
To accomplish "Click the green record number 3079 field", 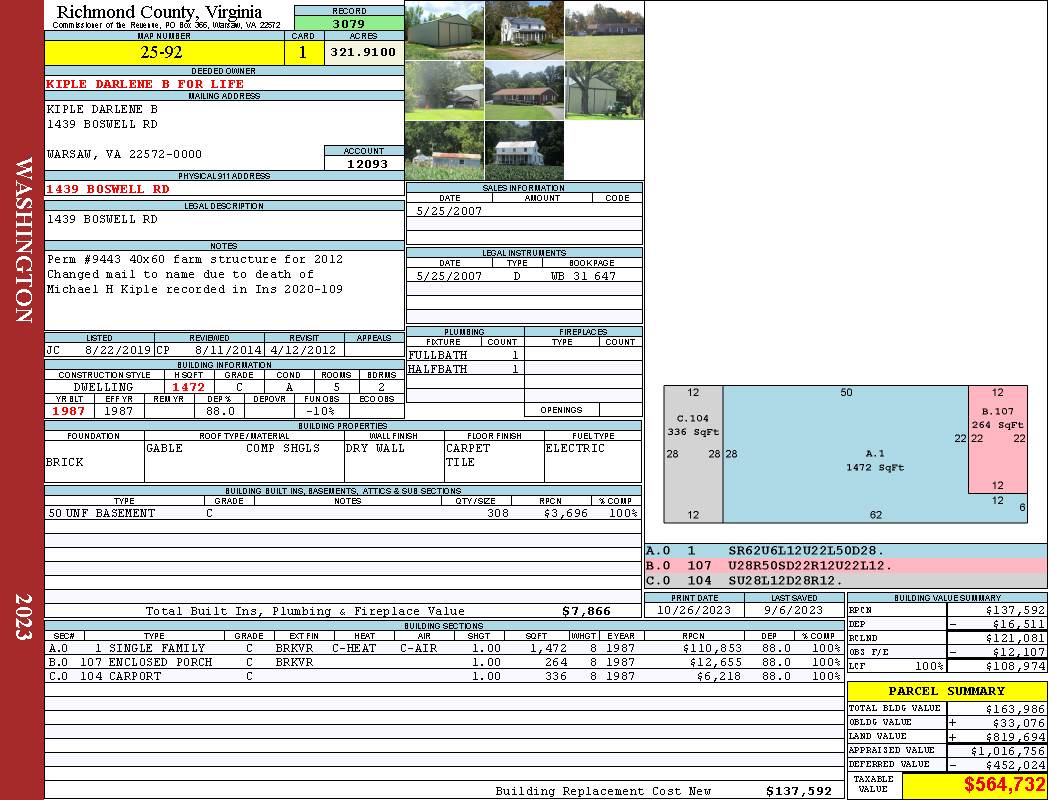I will [349, 23].
